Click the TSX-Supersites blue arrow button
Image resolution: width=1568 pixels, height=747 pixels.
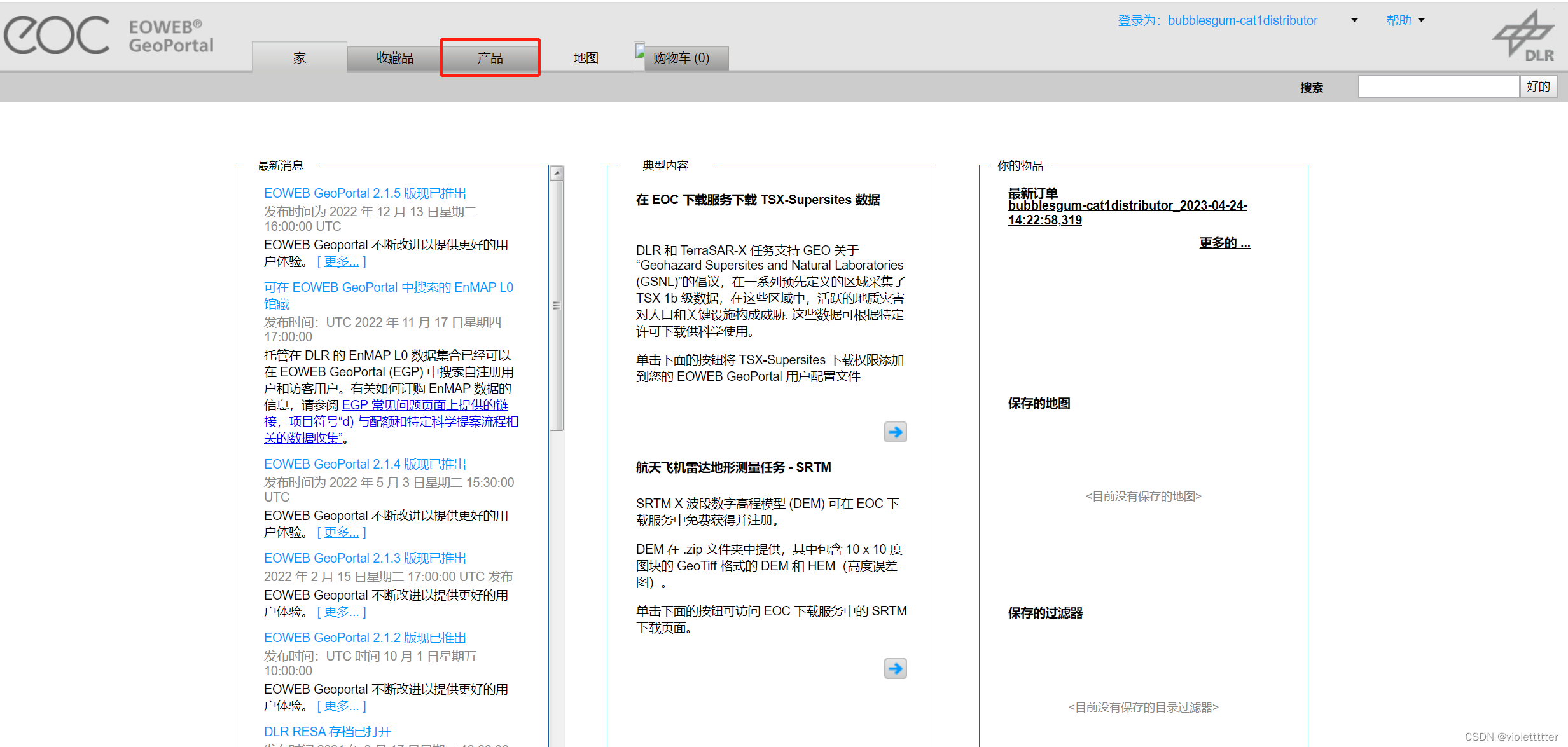[895, 432]
